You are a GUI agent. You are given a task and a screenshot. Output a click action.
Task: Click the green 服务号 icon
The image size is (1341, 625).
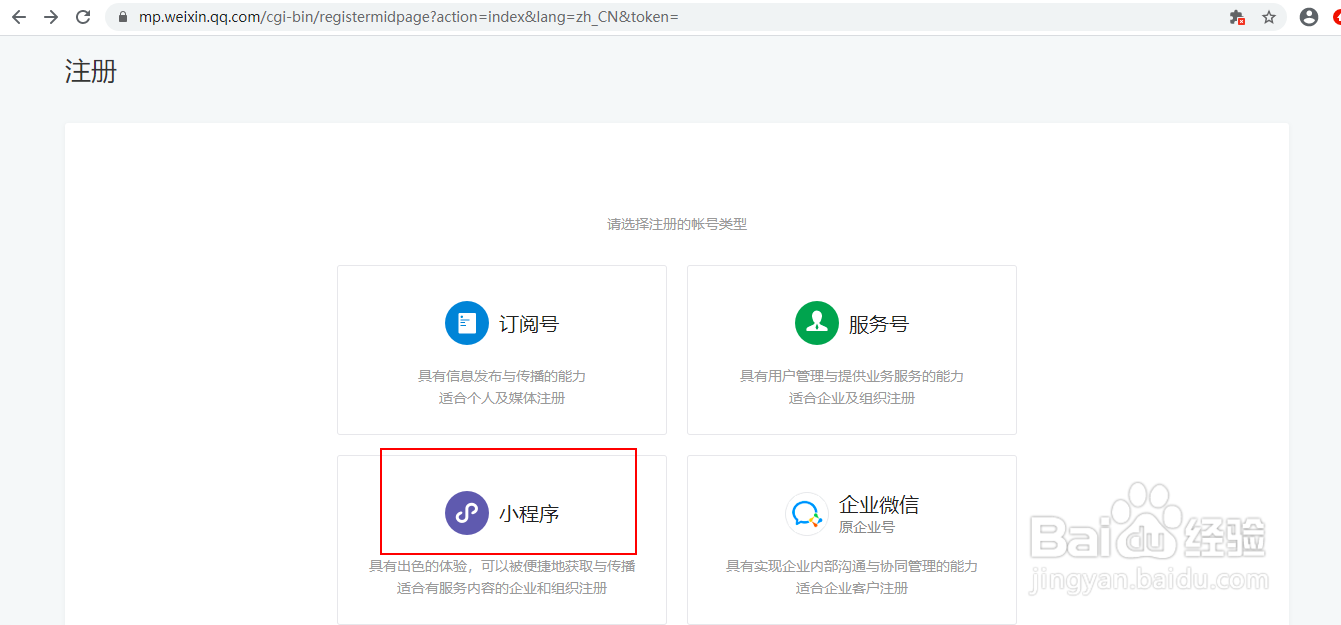[x=817, y=323]
